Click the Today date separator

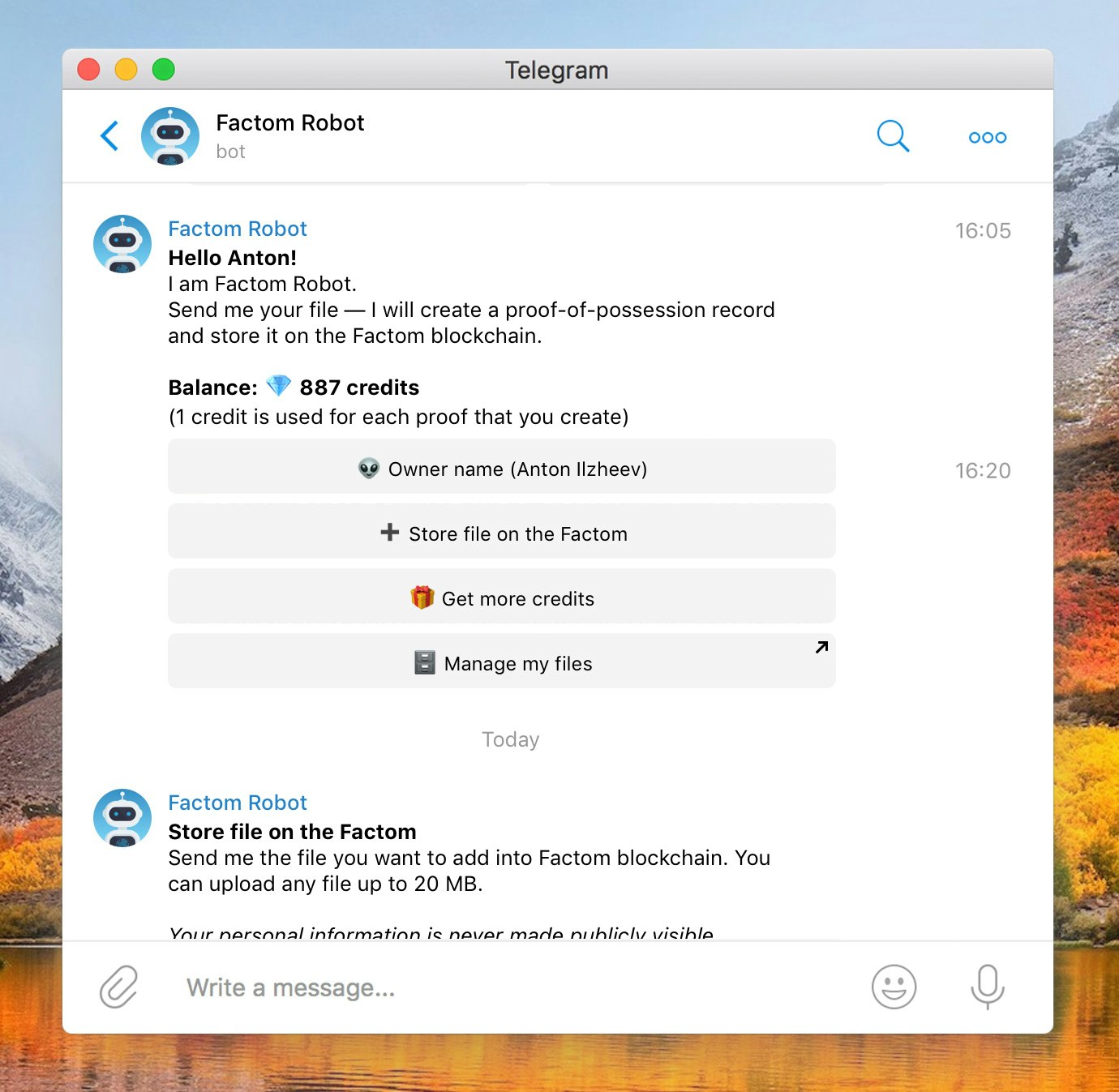(x=511, y=740)
